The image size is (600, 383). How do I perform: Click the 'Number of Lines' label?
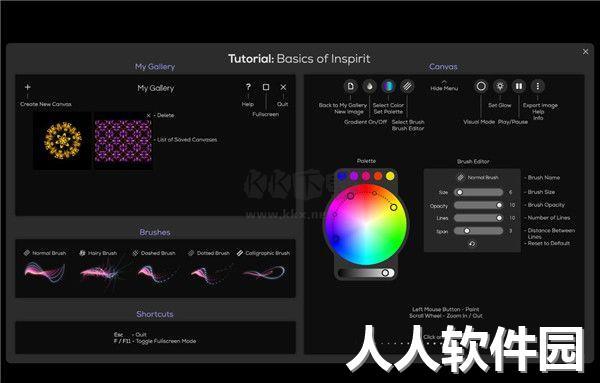click(549, 218)
